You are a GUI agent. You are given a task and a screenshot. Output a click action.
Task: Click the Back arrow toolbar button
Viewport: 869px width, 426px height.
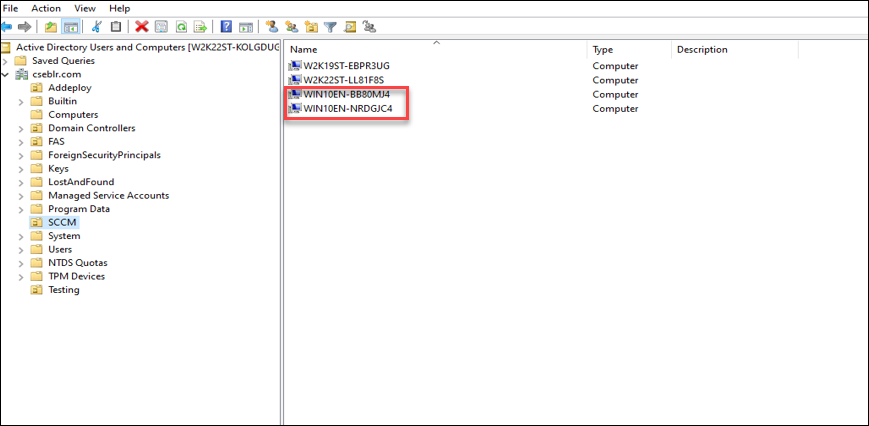point(7,27)
